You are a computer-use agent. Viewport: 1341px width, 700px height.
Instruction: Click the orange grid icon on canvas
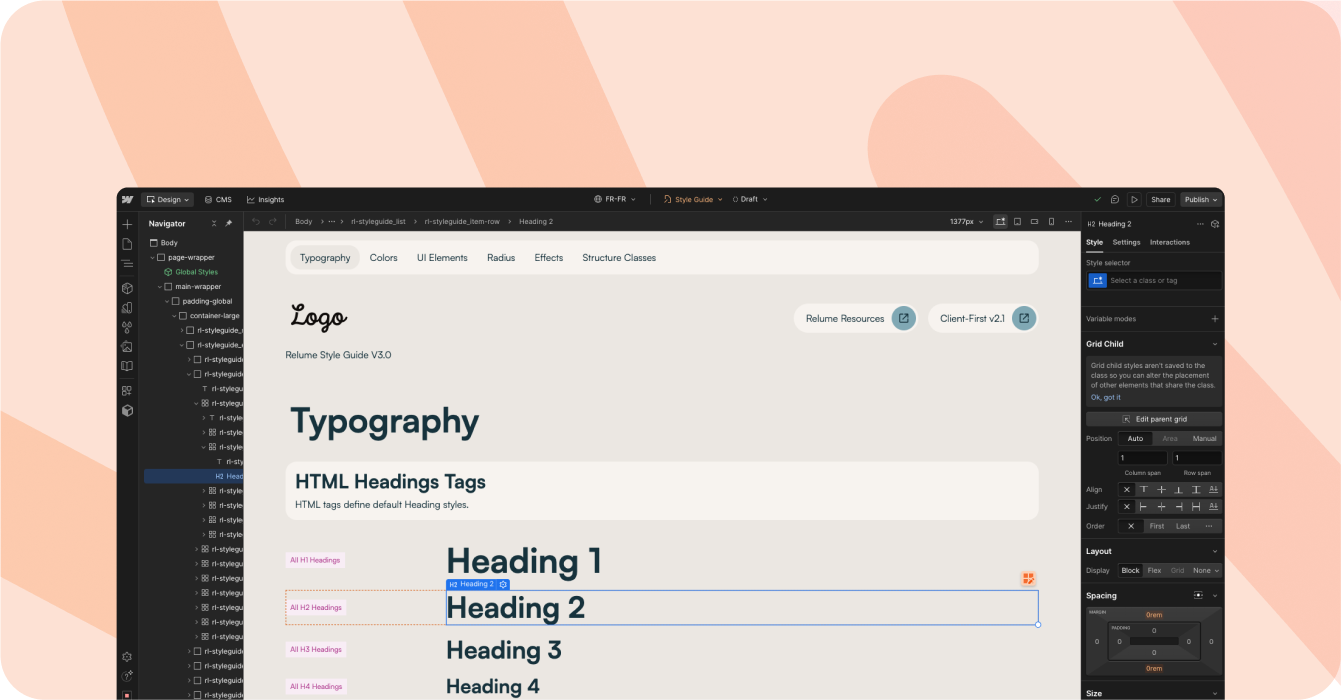[x=1028, y=579]
